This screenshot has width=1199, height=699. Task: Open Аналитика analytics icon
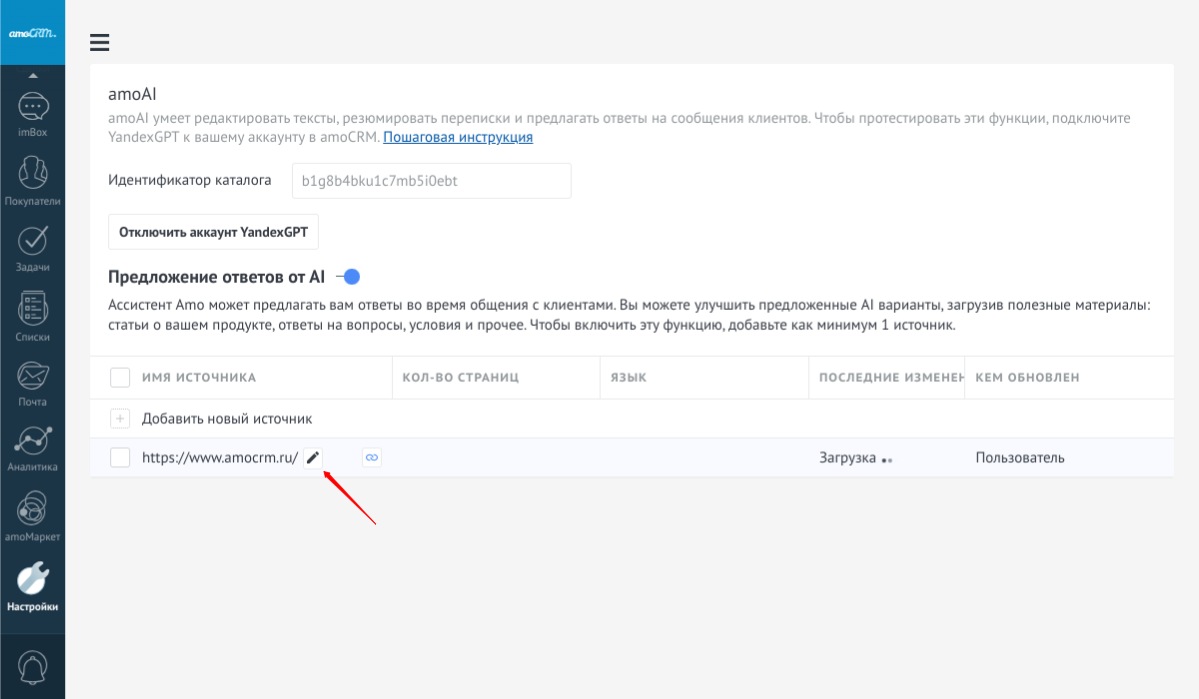click(x=33, y=441)
